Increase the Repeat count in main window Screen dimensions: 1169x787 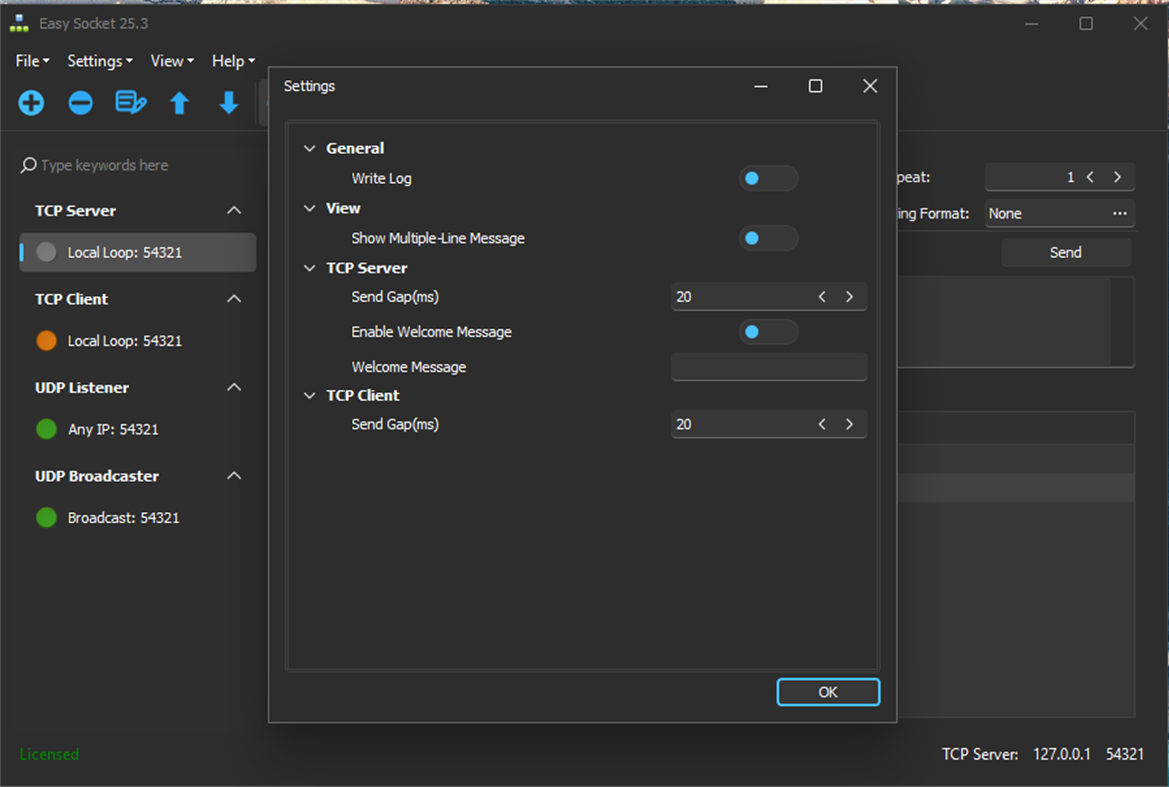[x=1117, y=177]
